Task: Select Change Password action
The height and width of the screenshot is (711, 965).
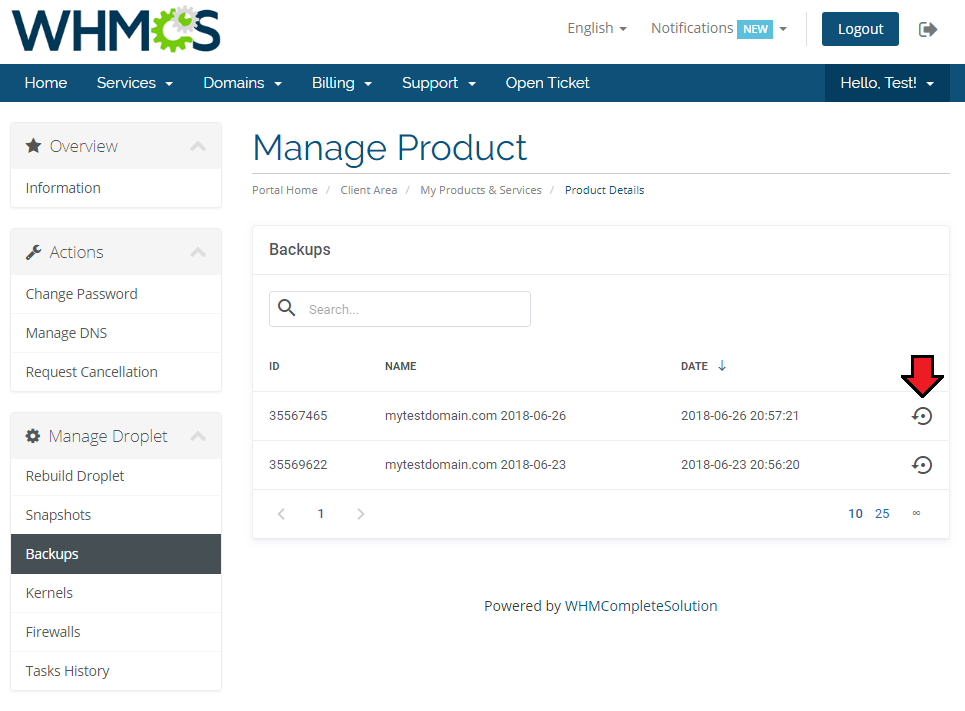Action: pos(116,294)
